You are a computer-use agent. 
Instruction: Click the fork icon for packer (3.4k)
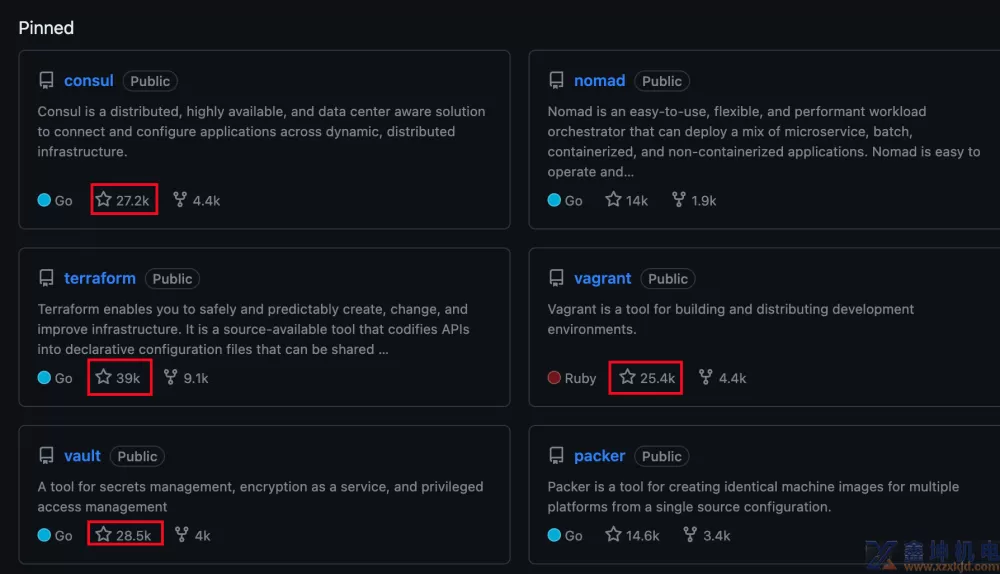click(690, 534)
